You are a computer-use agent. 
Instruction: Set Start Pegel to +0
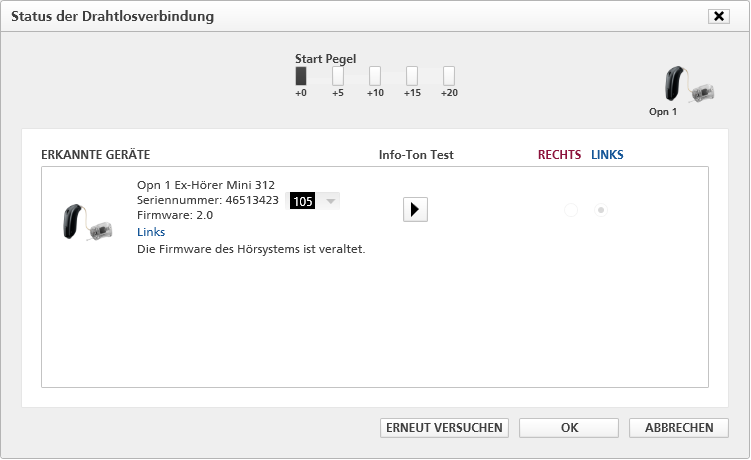click(301, 76)
